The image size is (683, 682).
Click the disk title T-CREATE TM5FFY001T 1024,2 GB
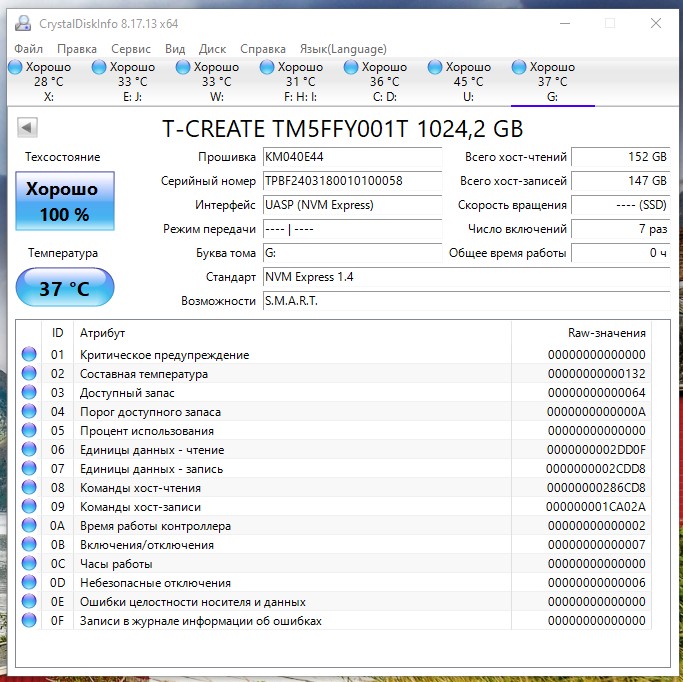pos(342,128)
